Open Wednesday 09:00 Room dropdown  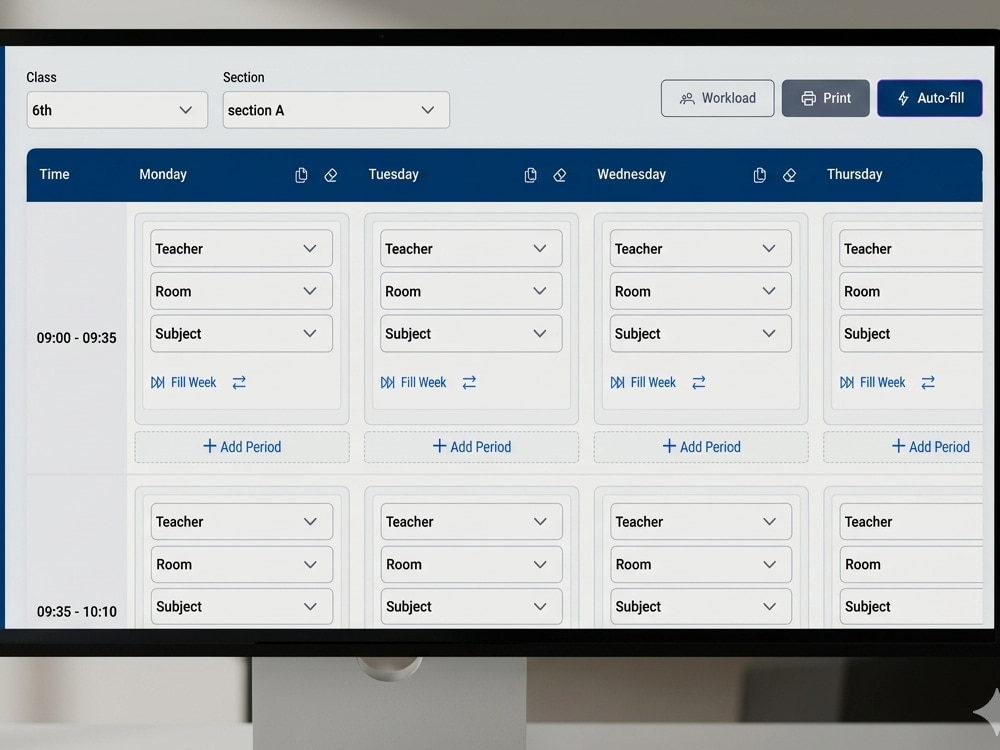701,291
